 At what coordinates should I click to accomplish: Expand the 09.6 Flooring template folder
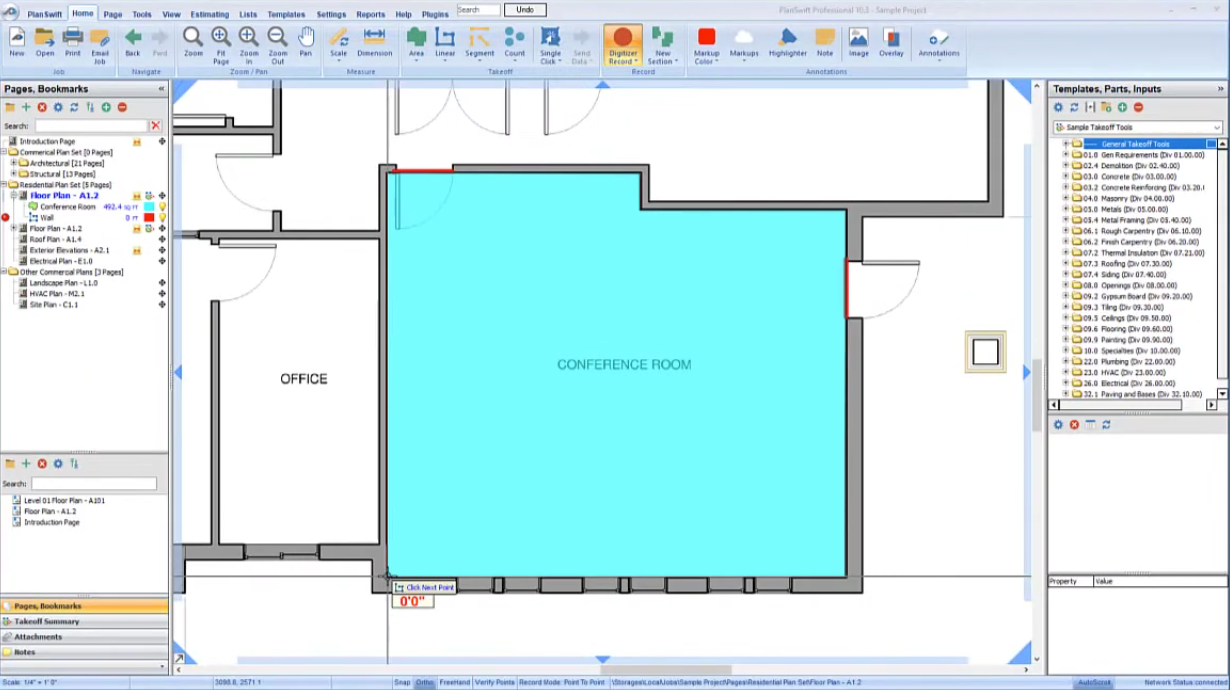tap(1066, 329)
